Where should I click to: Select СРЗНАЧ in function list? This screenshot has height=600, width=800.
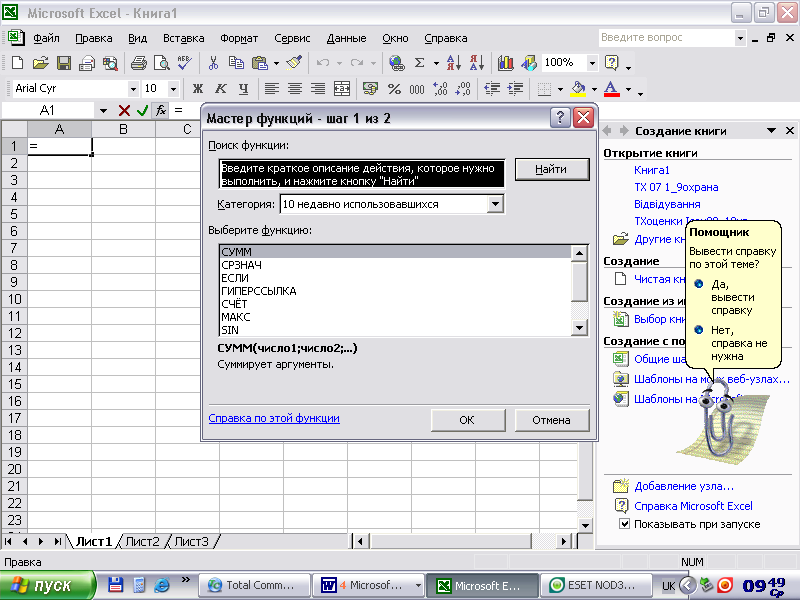coord(395,265)
